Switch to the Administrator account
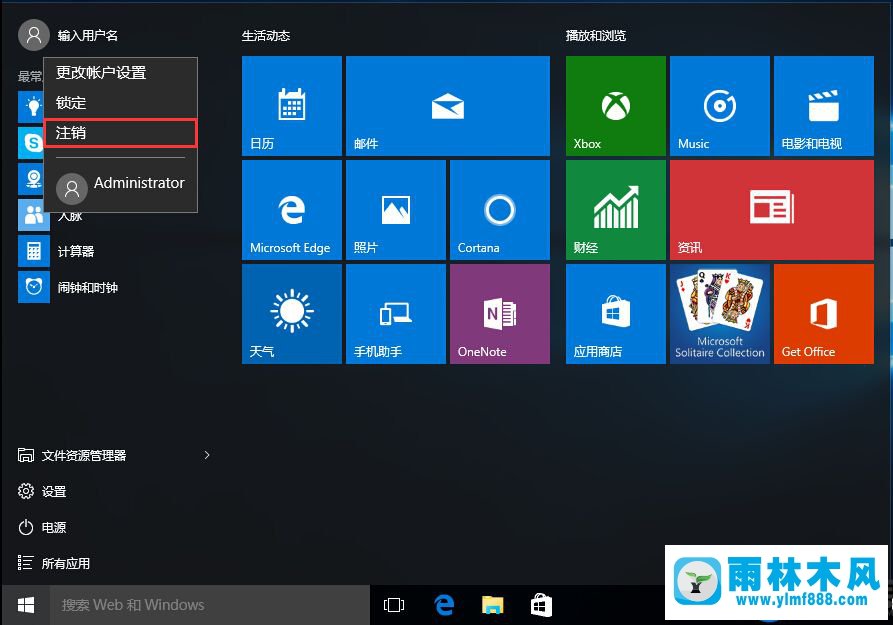 [120, 187]
